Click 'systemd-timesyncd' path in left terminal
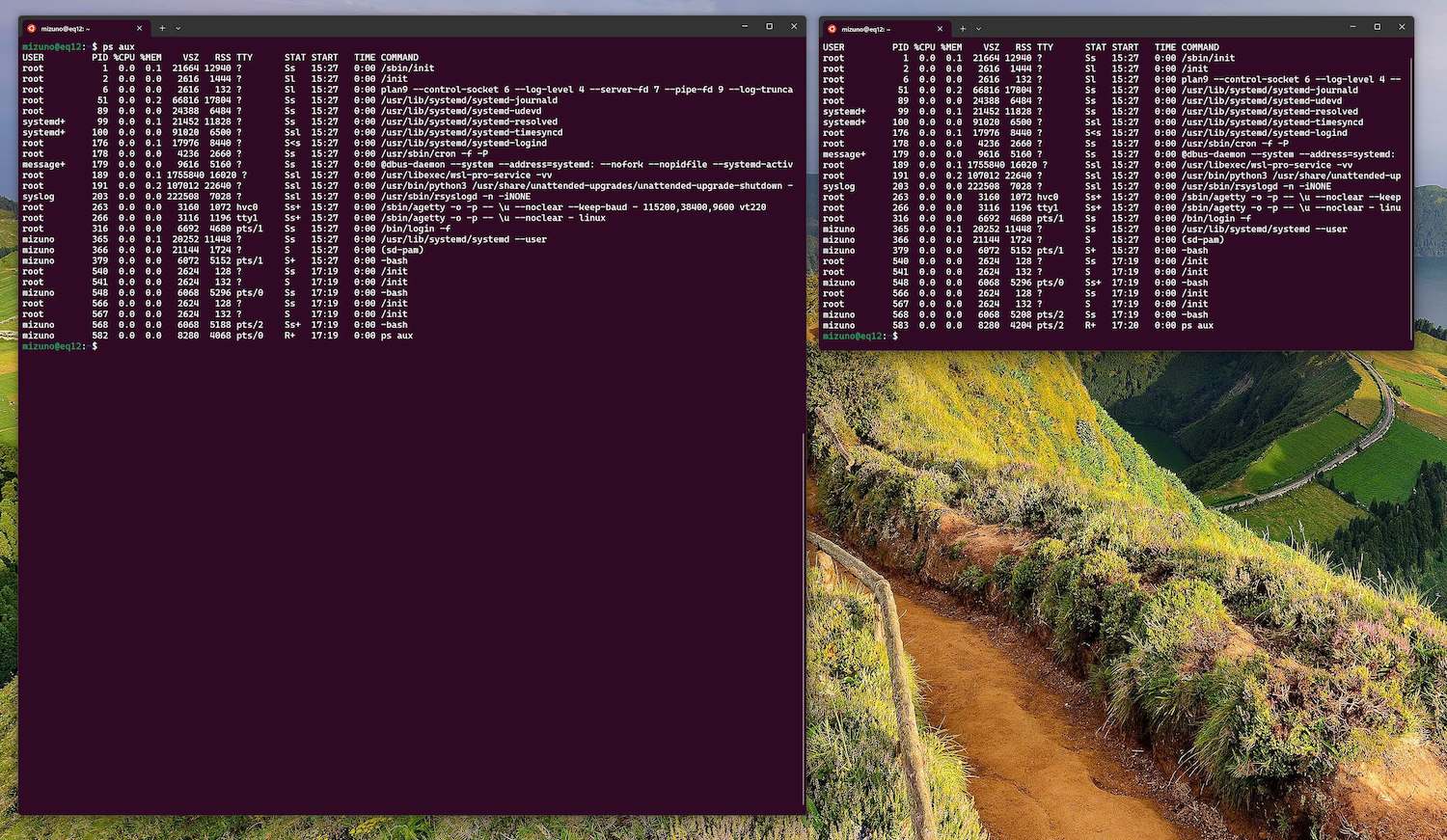 (472, 132)
